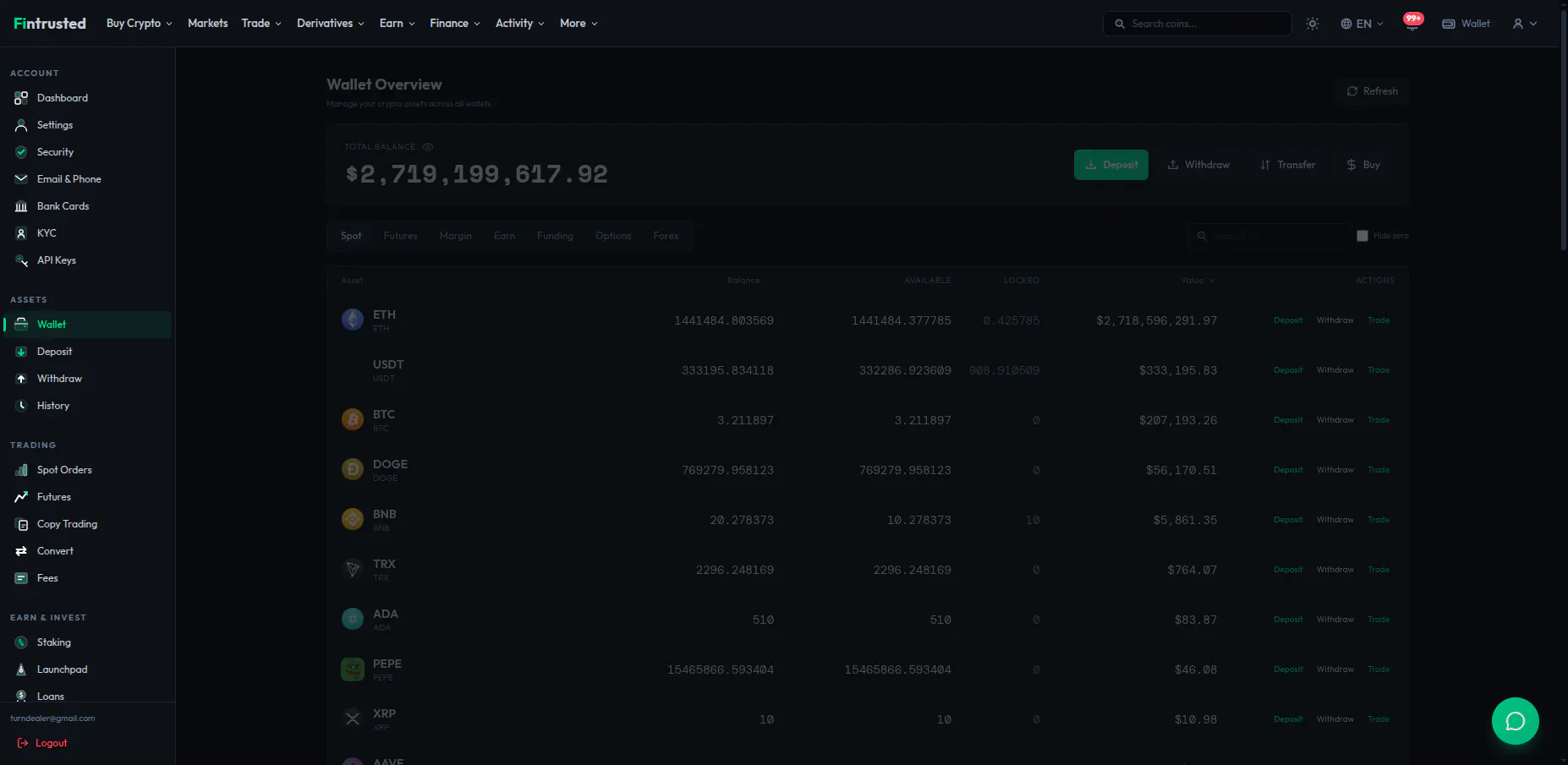Click Trade link in the ETH row
This screenshot has height=765, width=1568.
point(1379,320)
